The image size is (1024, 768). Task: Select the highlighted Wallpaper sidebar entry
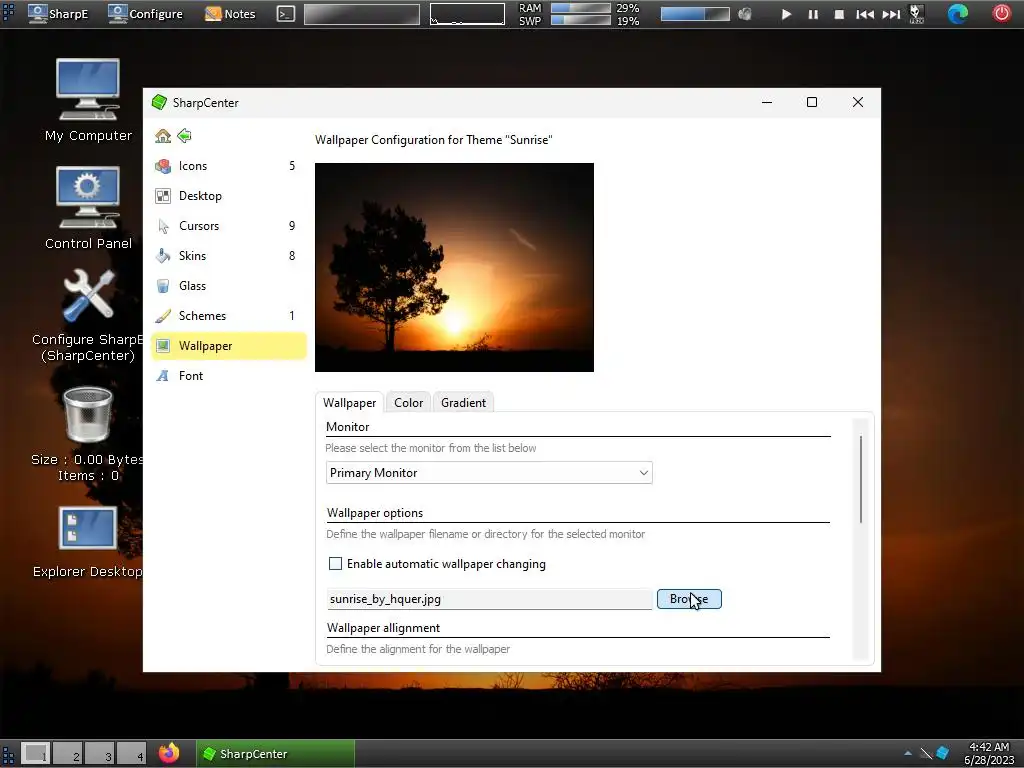[228, 346]
